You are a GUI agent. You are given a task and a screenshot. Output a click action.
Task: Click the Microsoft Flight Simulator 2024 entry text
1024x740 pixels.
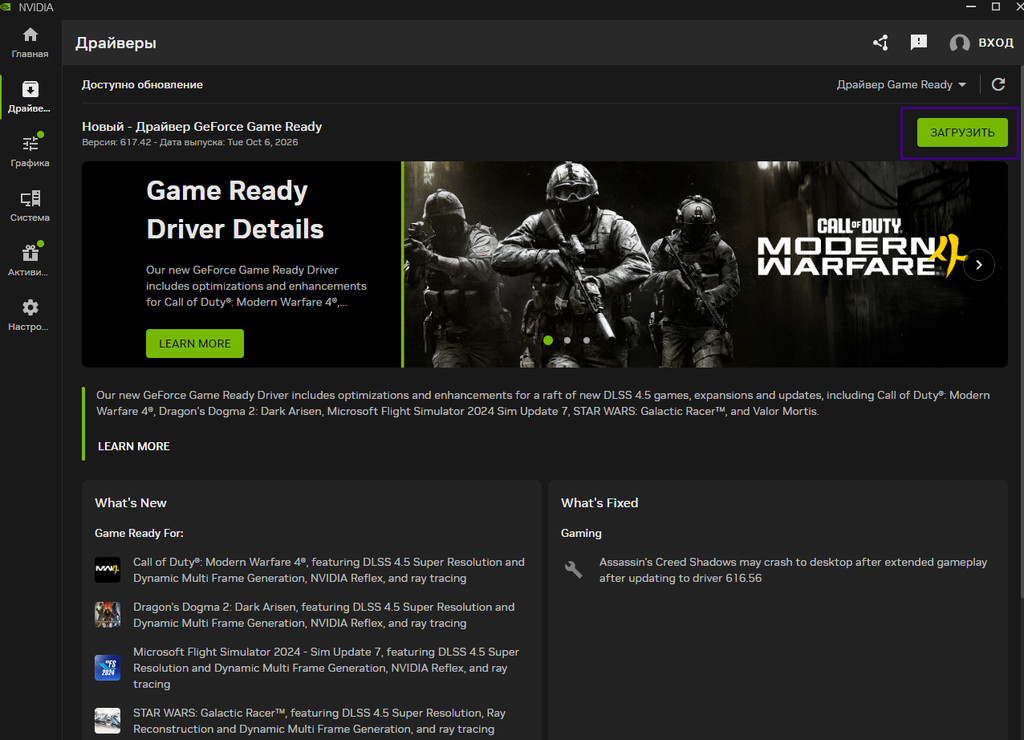326,668
